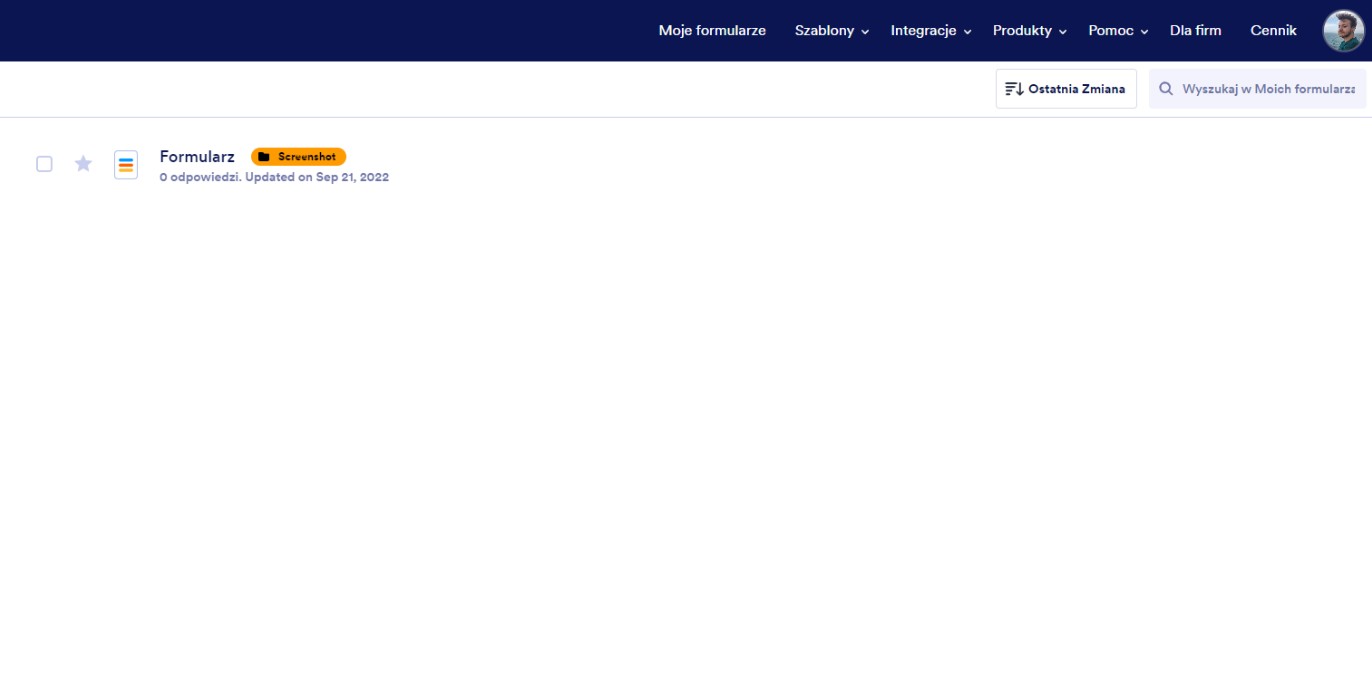Star the Formularz form as favorite

pos(83,163)
